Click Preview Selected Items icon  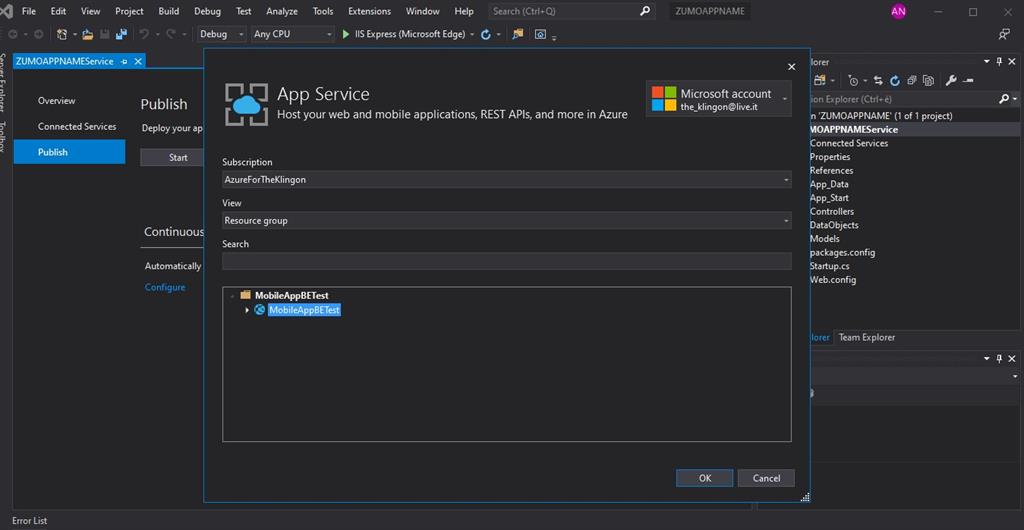pos(968,80)
